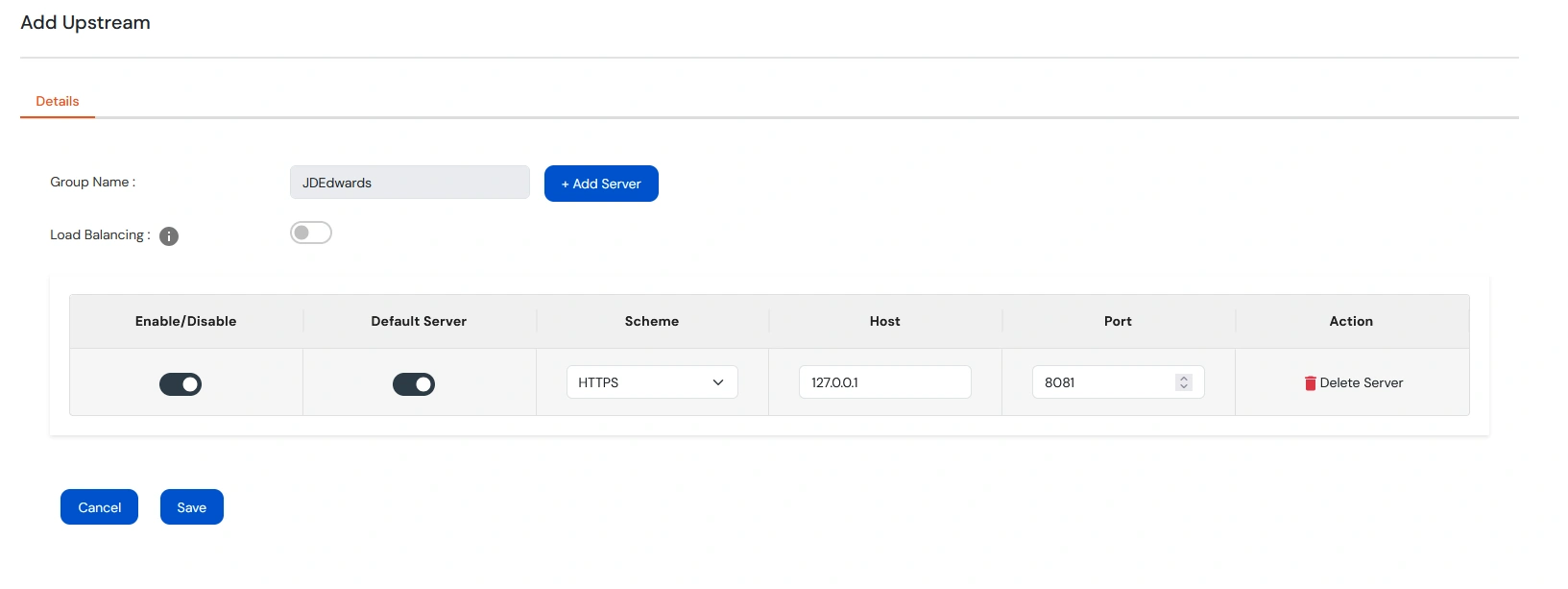Click the red trash icon for Delete Server

pyautogui.click(x=1310, y=383)
